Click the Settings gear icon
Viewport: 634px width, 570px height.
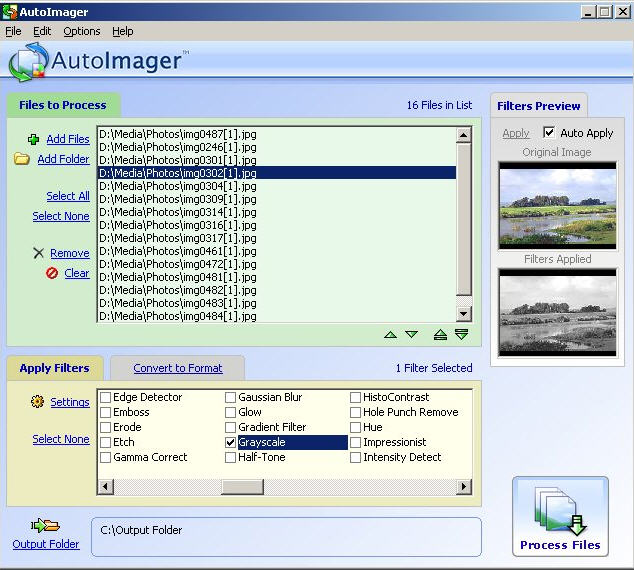38,402
